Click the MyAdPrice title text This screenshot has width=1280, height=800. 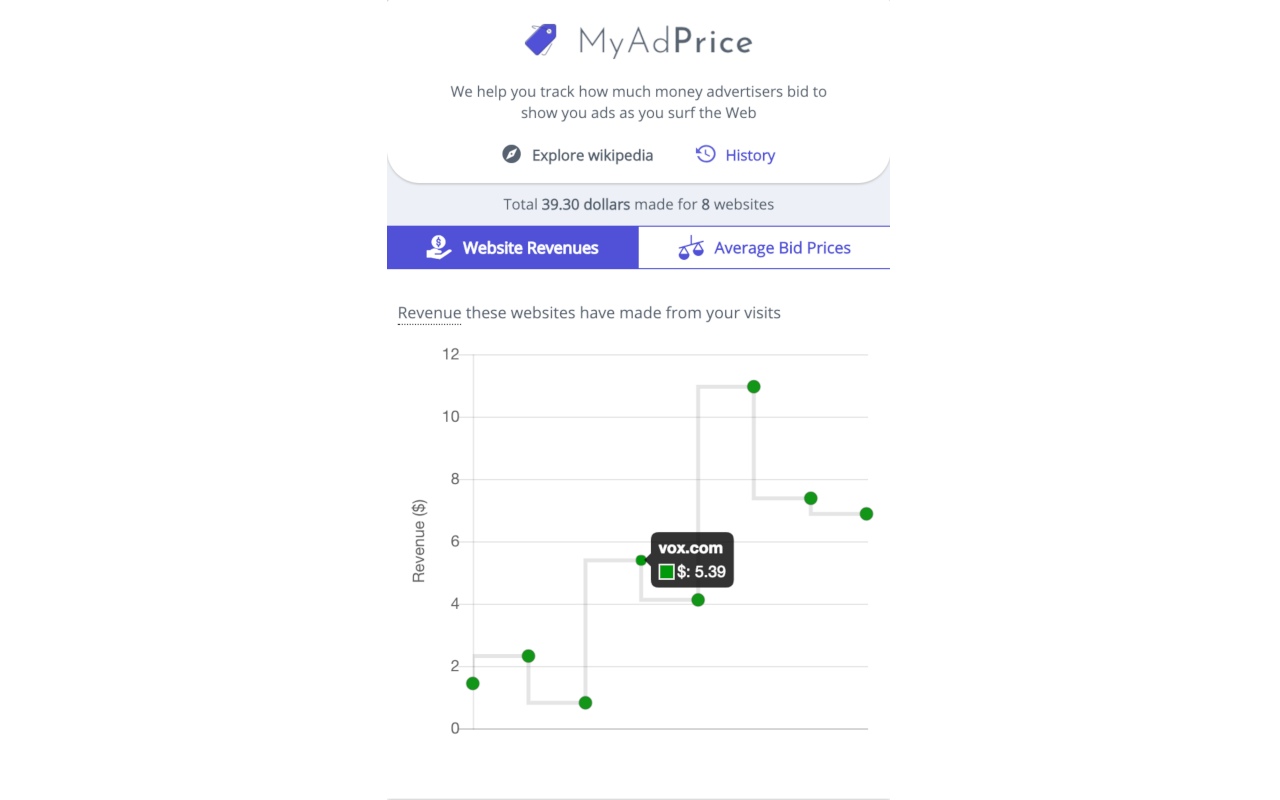tap(665, 42)
